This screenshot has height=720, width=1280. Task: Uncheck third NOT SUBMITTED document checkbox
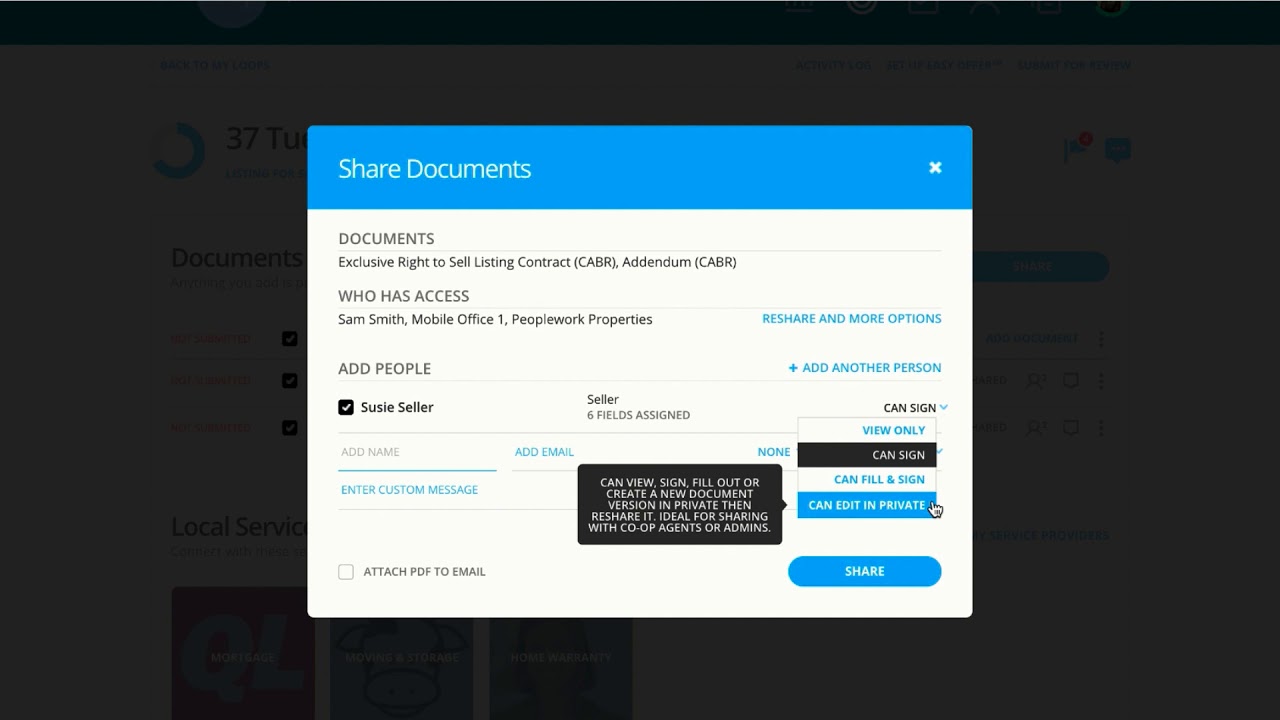coord(289,428)
